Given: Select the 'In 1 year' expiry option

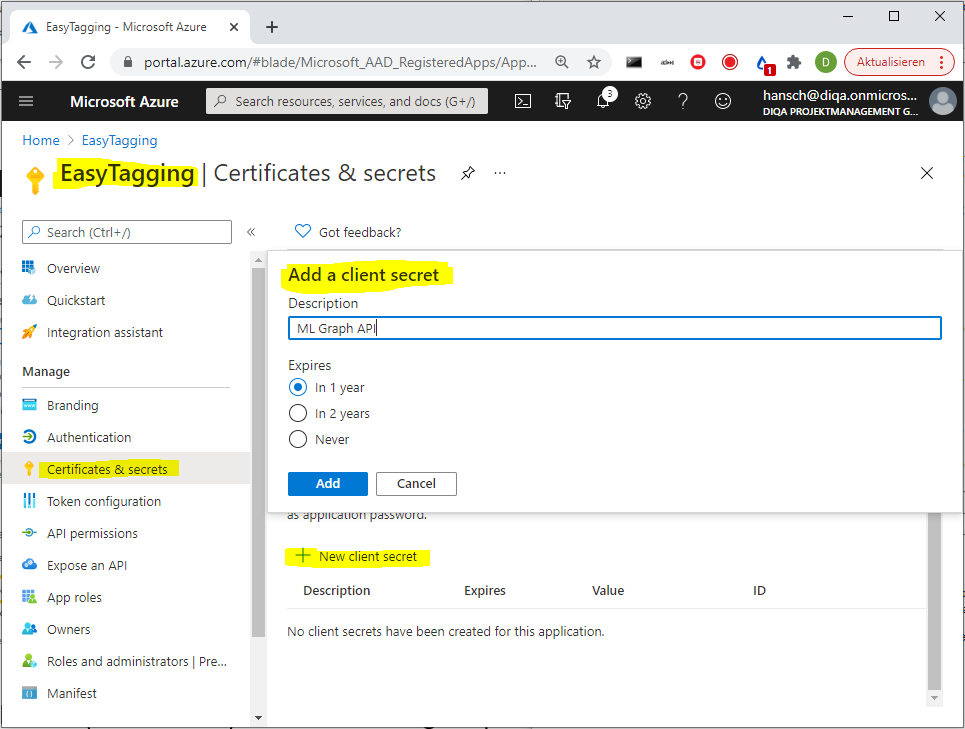Looking at the screenshot, I should pos(298,387).
